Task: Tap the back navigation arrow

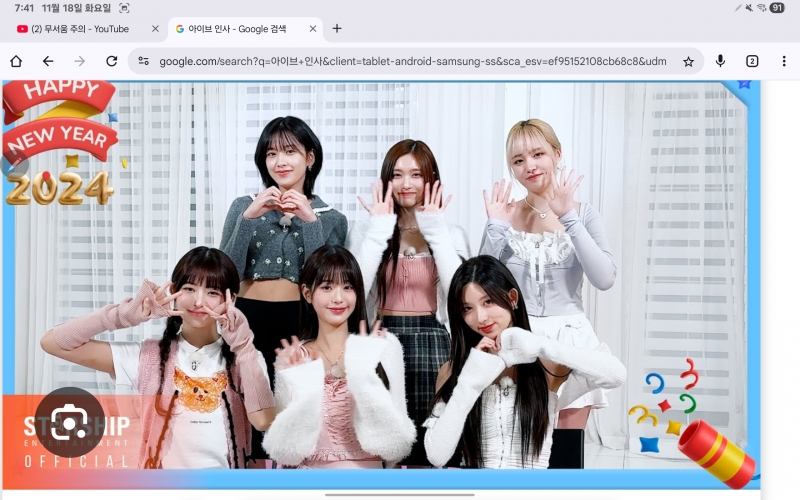Action: click(x=48, y=61)
